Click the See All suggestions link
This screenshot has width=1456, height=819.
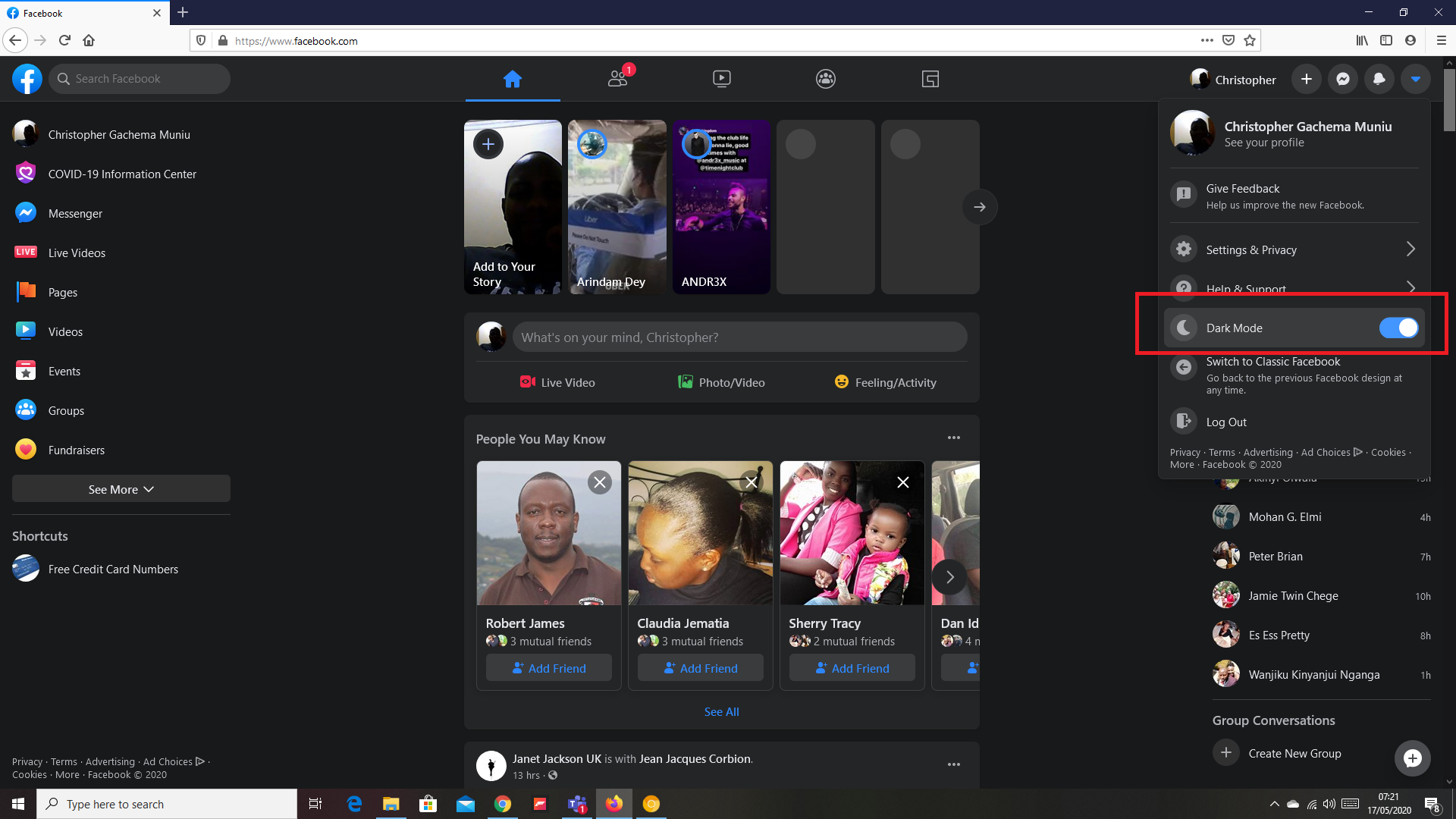point(722,711)
